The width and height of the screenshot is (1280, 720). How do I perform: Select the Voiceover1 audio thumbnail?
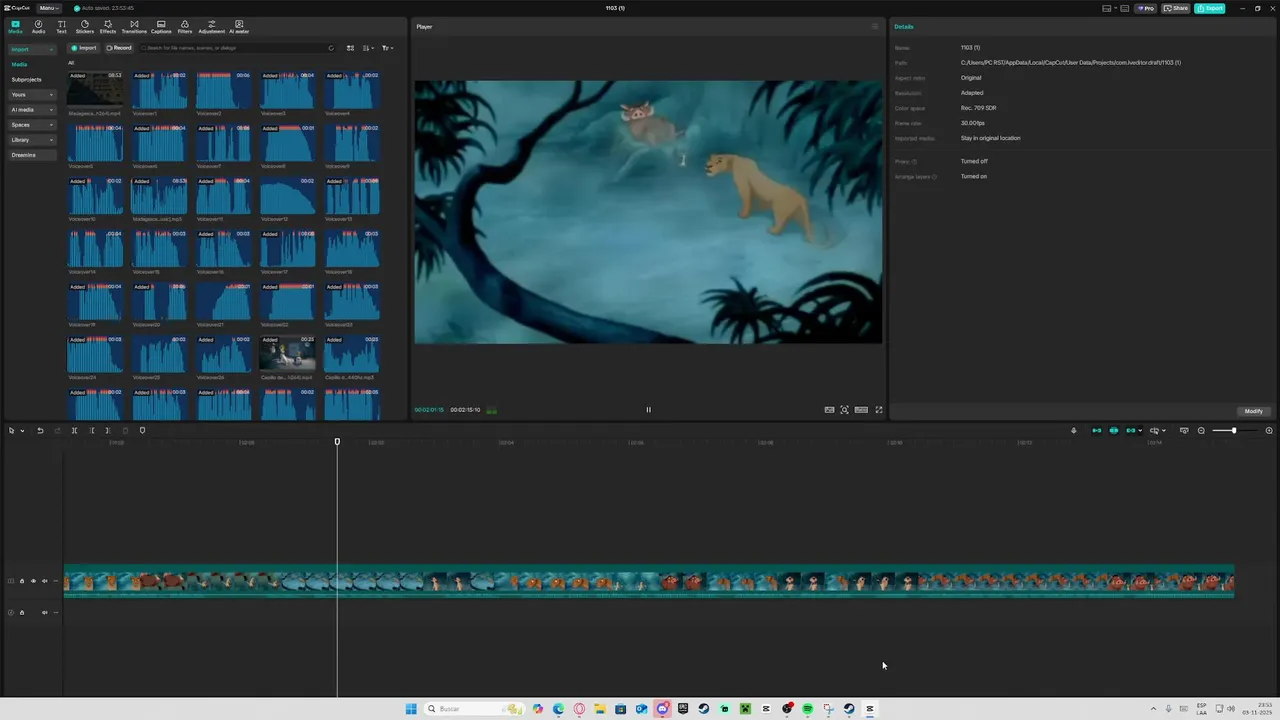(x=159, y=90)
